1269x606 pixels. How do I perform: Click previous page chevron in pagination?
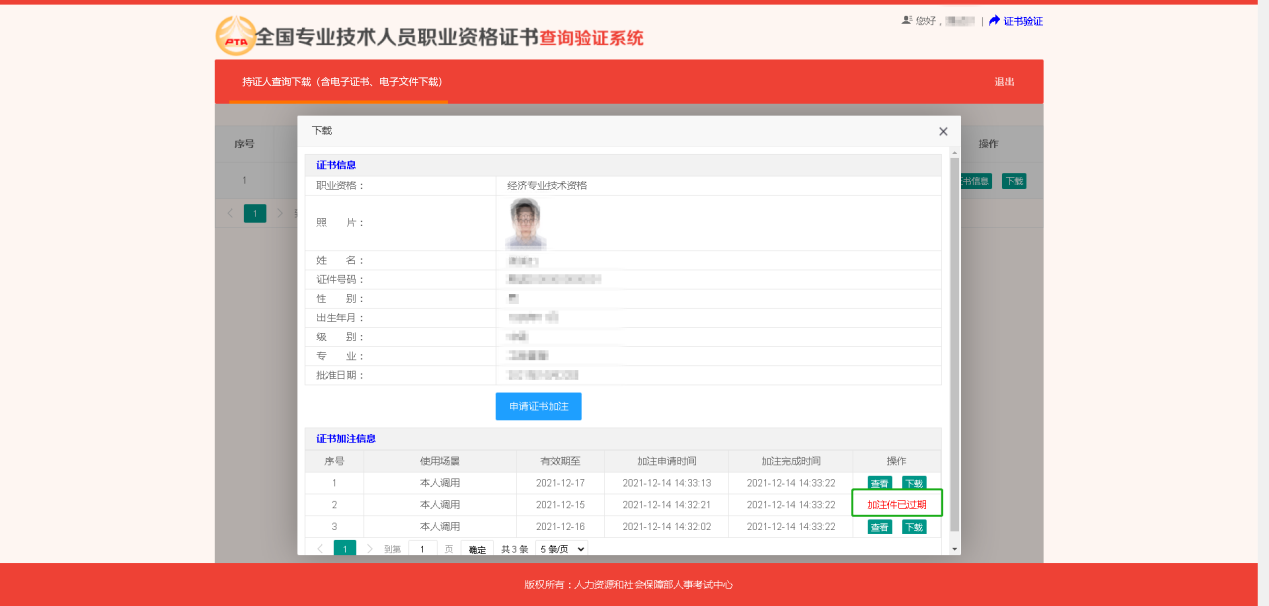[x=322, y=548]
